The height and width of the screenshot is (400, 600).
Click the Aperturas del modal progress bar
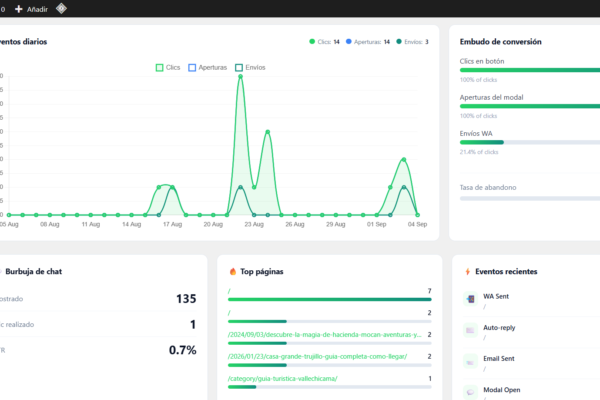530,106
